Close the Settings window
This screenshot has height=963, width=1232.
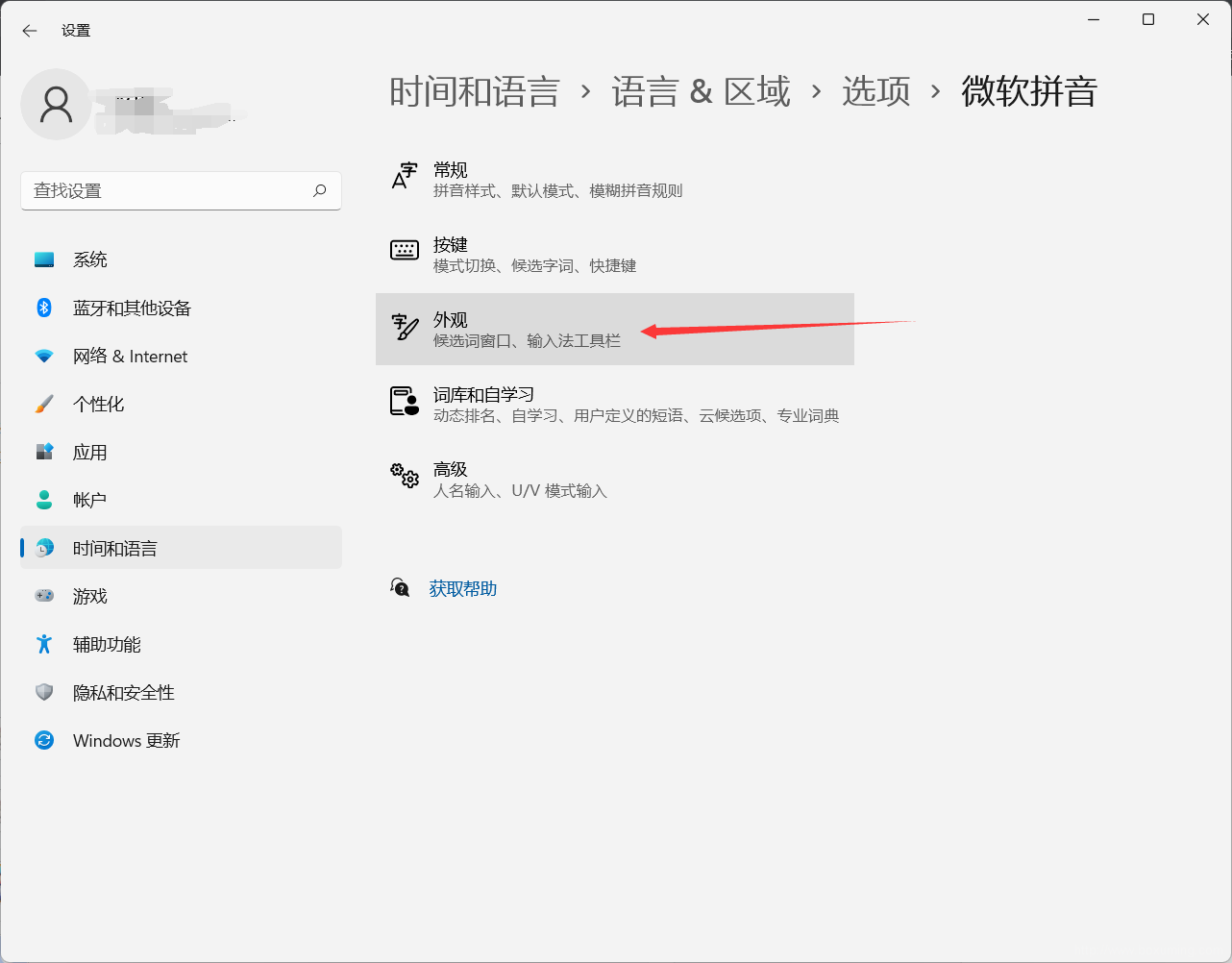click(x=1203, y=19)
